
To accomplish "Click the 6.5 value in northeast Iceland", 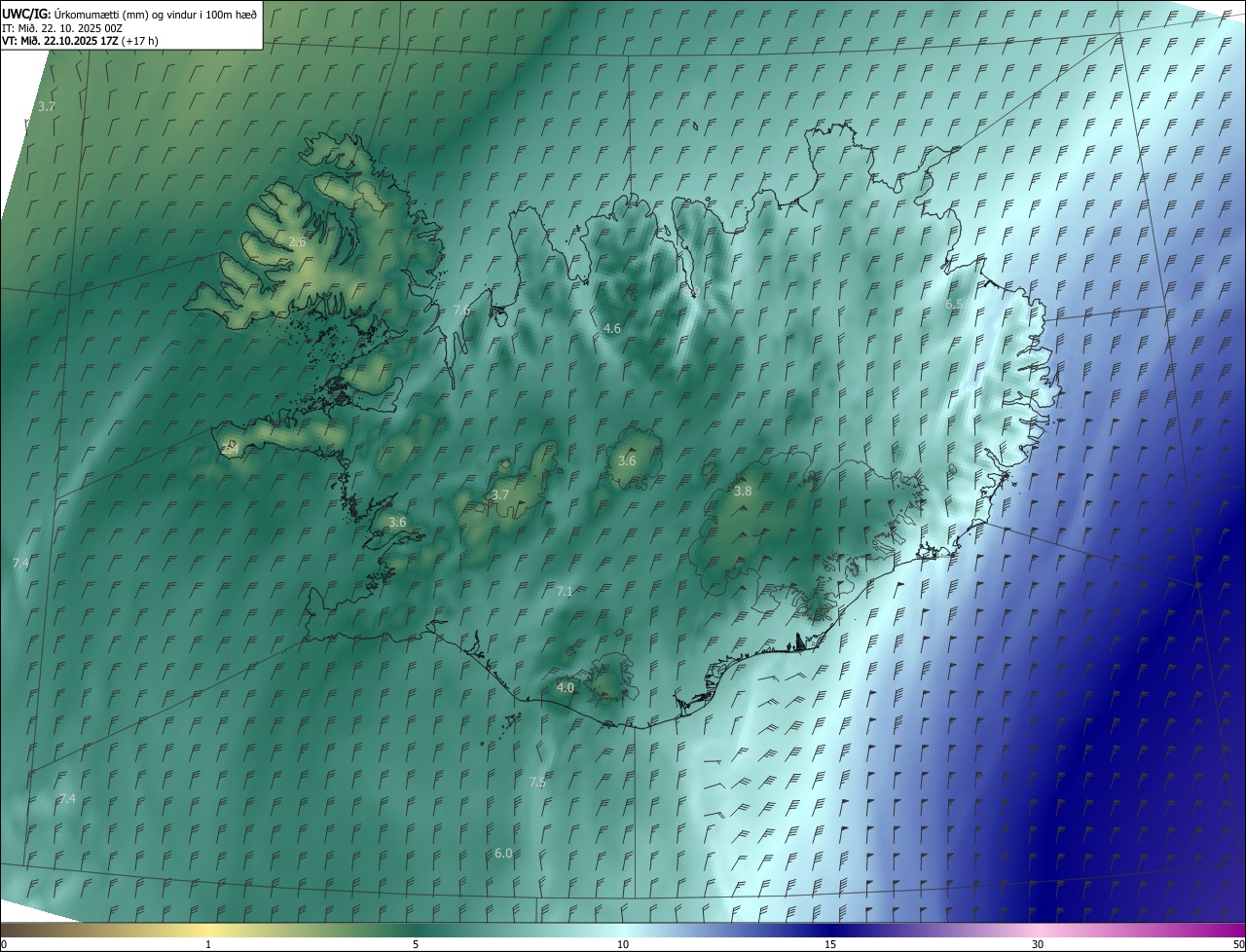I will tap(955, 304).
